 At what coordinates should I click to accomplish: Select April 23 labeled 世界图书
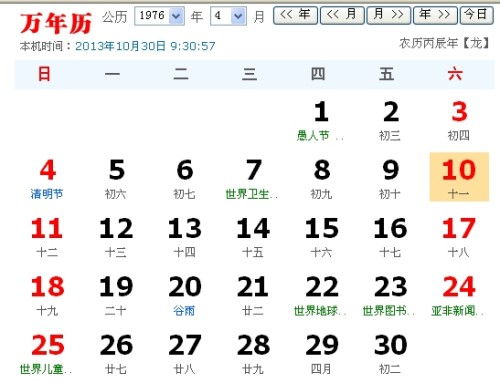coord(390,296)
